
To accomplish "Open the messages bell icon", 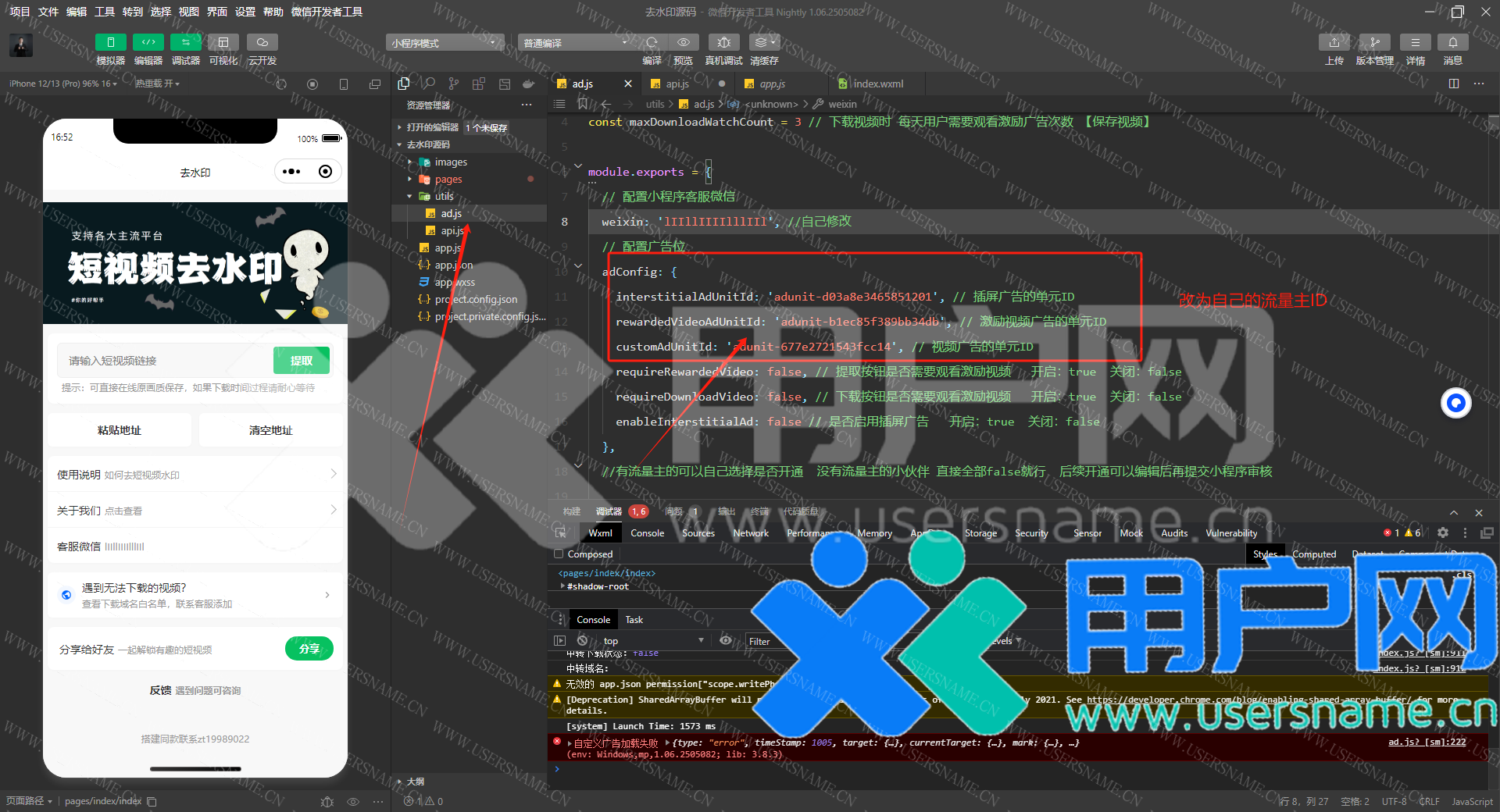I will click(x=1452, y=43).
